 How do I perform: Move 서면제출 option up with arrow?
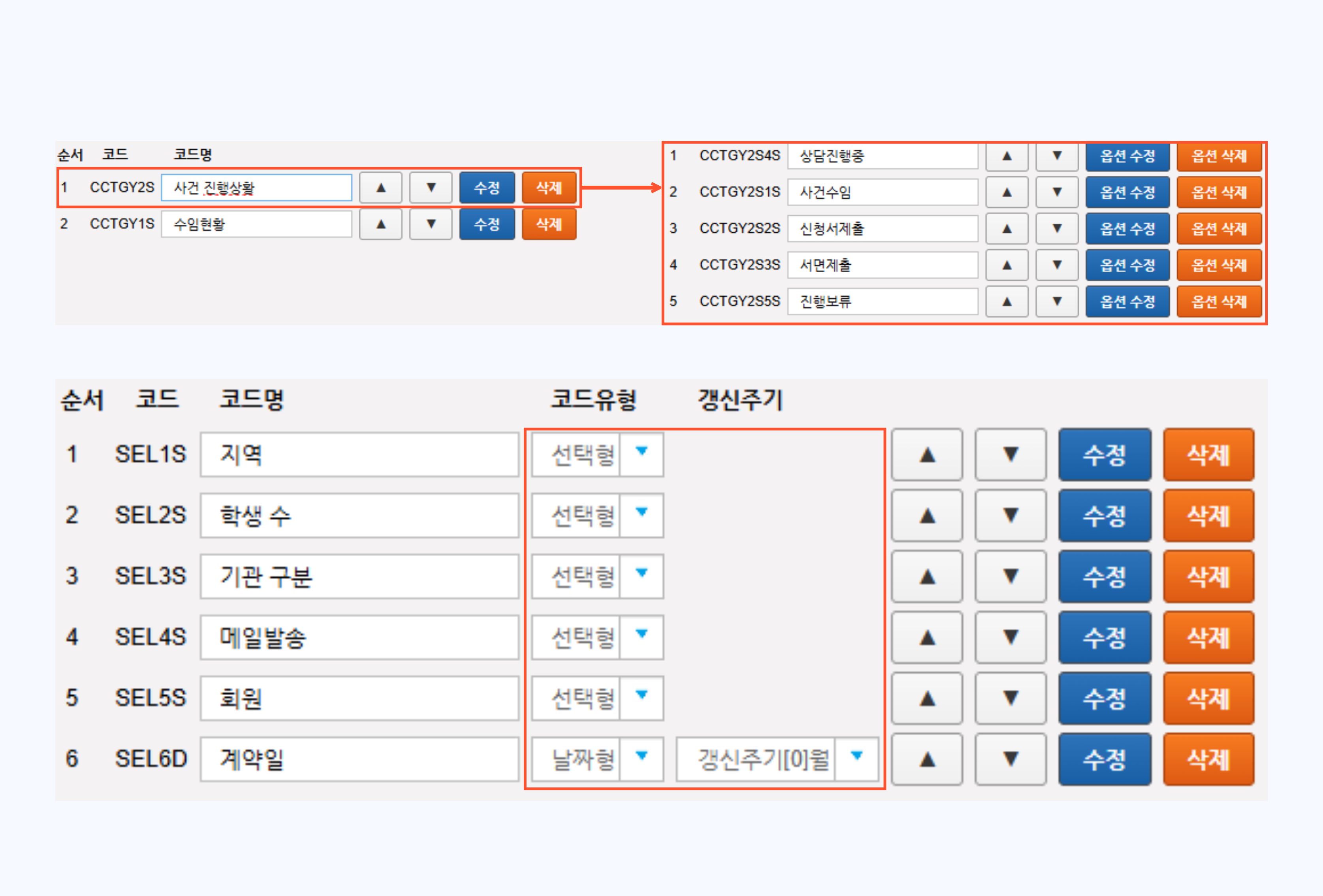[1007, 265]
